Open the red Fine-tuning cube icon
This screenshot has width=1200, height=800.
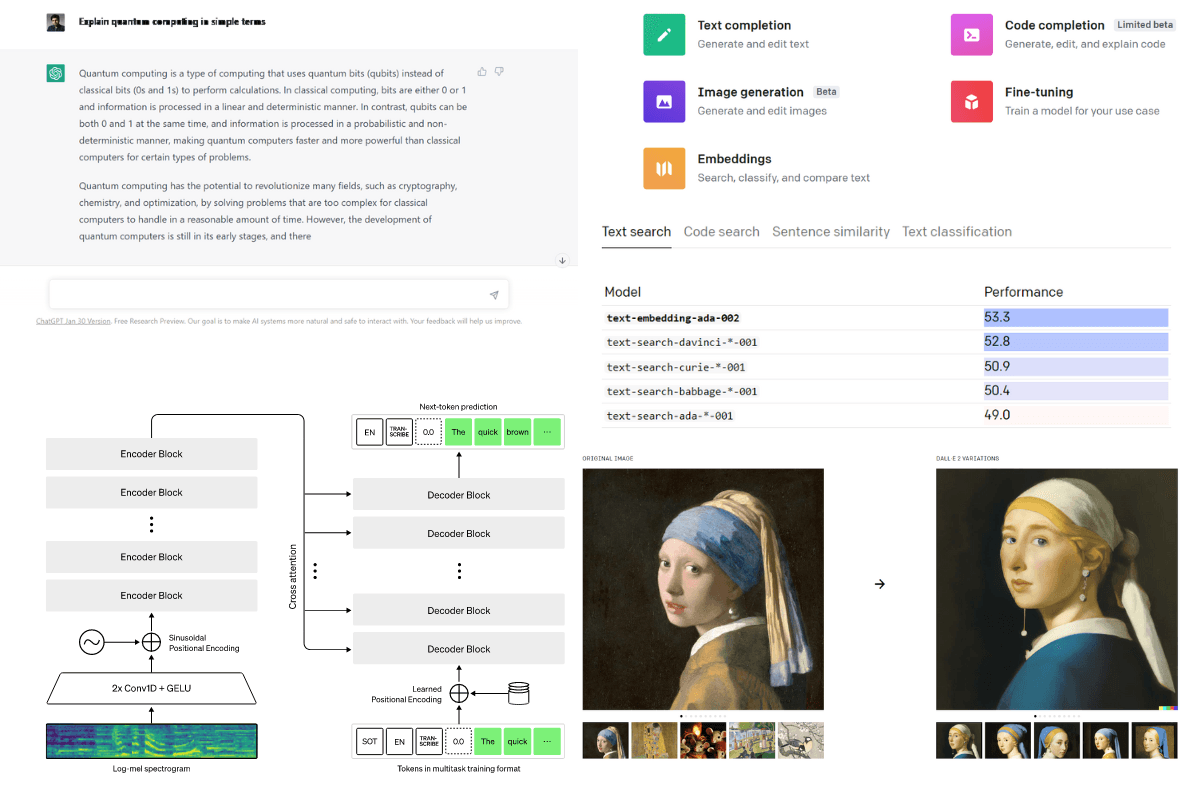click(x=971, y=101)
